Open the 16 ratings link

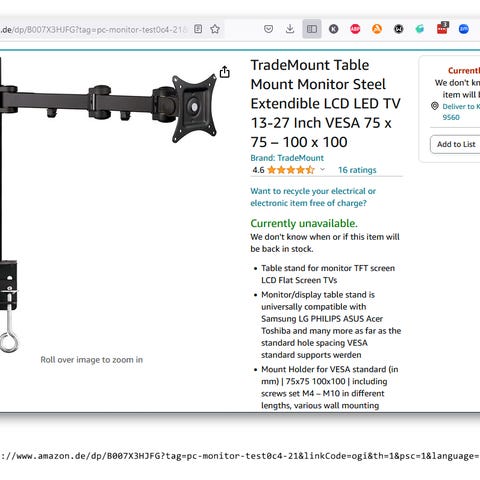coord(357,170)
